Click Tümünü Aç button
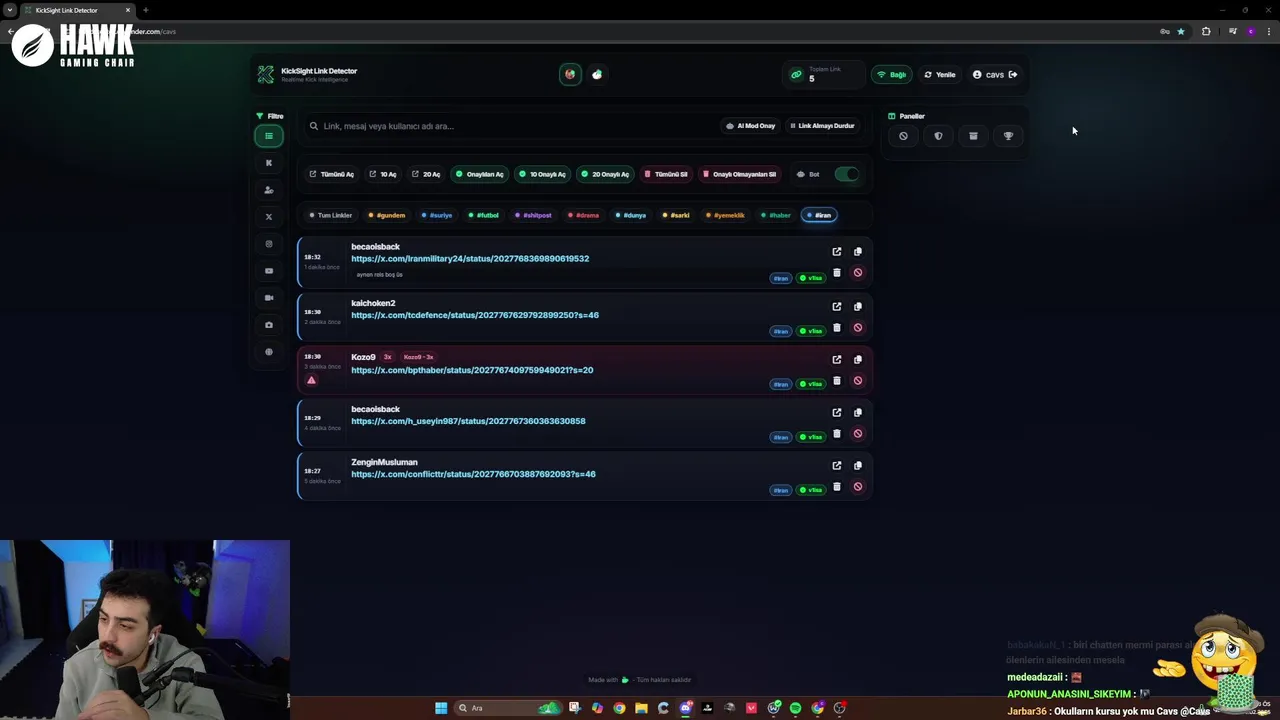The height and width of the screenshot is (720, 1280). [332, 174]
